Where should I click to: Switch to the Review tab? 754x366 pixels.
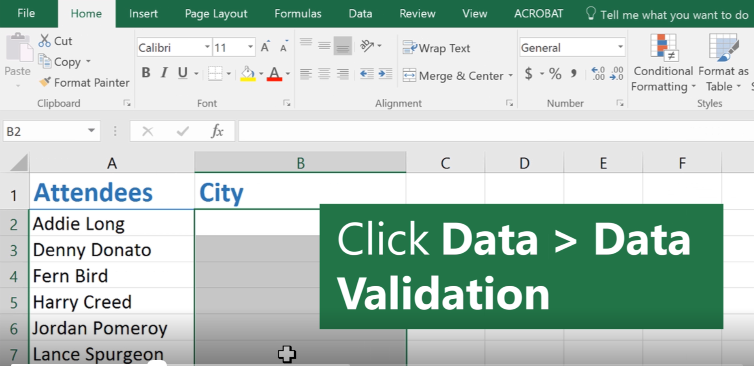coord(417,13)
